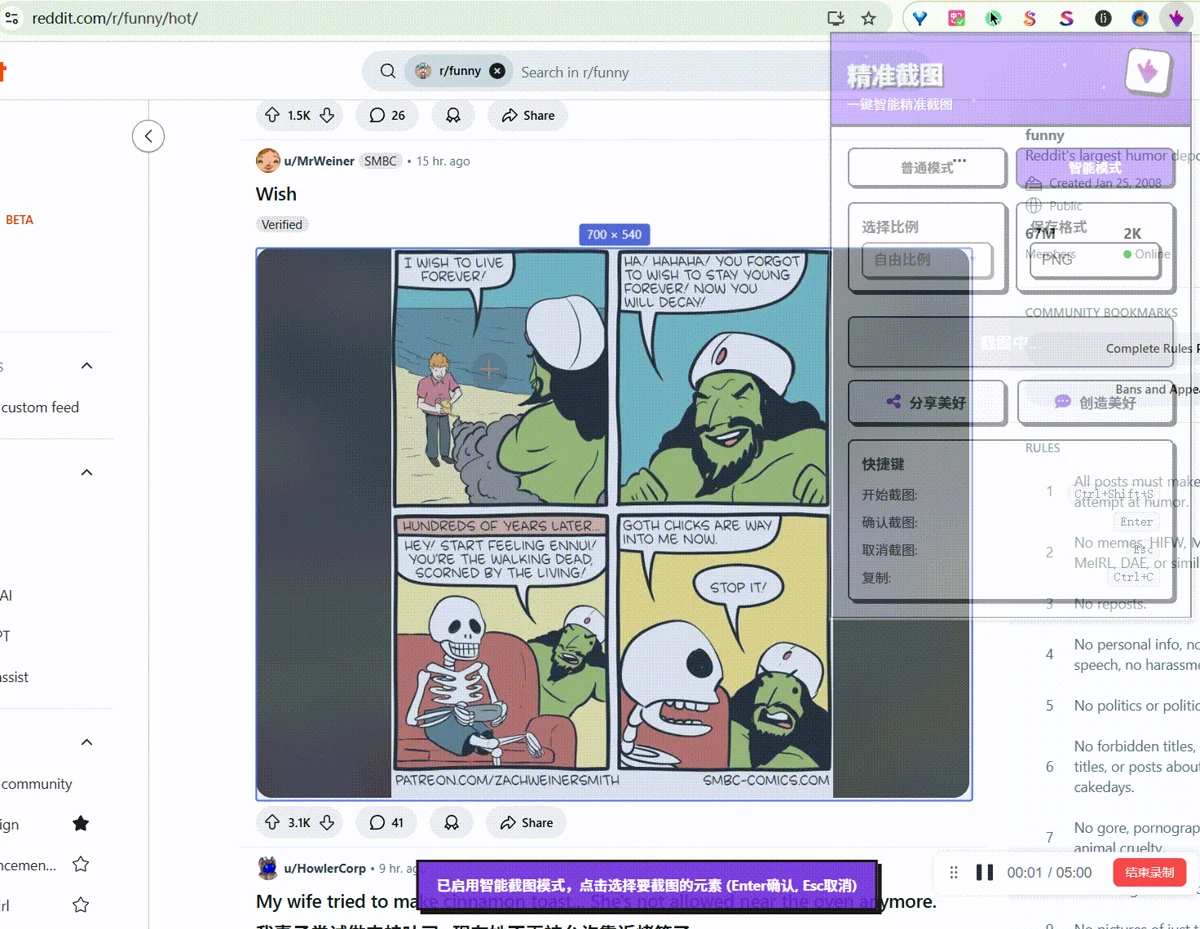Grab the recorder bar's dotted handle
This screenshot has height=929, width=1200.
coord(953,872)
